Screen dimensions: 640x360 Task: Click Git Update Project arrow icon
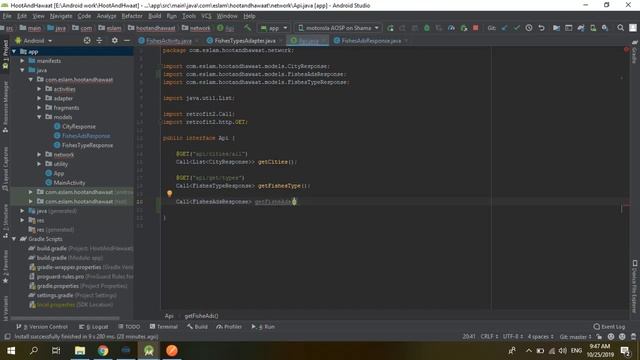pyautogui.click(x=504, y=28)
